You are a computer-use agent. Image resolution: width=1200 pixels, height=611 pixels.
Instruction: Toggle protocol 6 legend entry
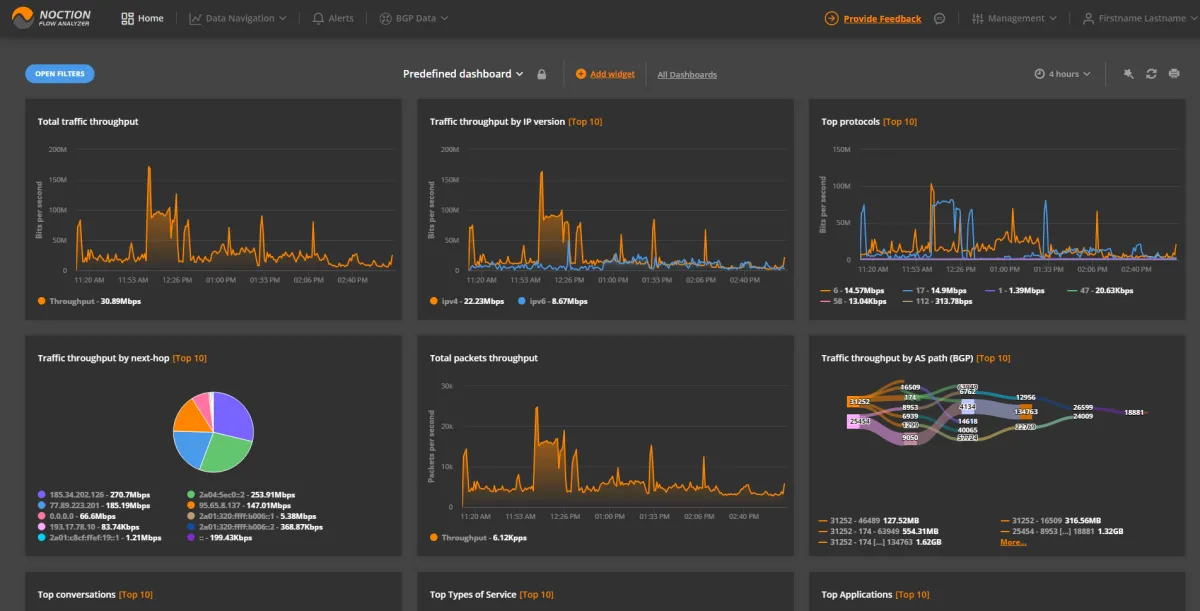point(852,290)
